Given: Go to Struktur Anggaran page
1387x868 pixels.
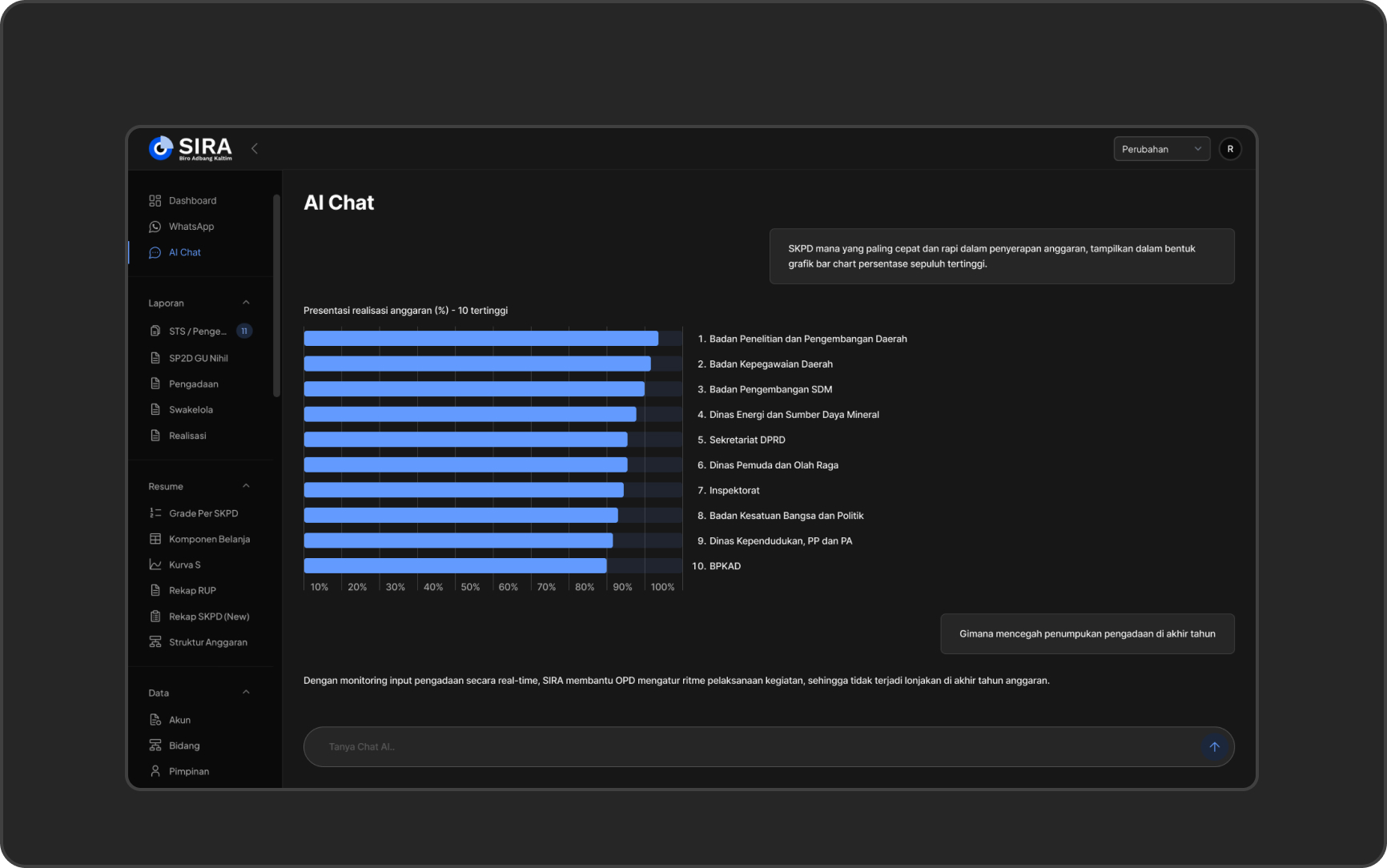Looking at the screenshot, I should (207, 642).
